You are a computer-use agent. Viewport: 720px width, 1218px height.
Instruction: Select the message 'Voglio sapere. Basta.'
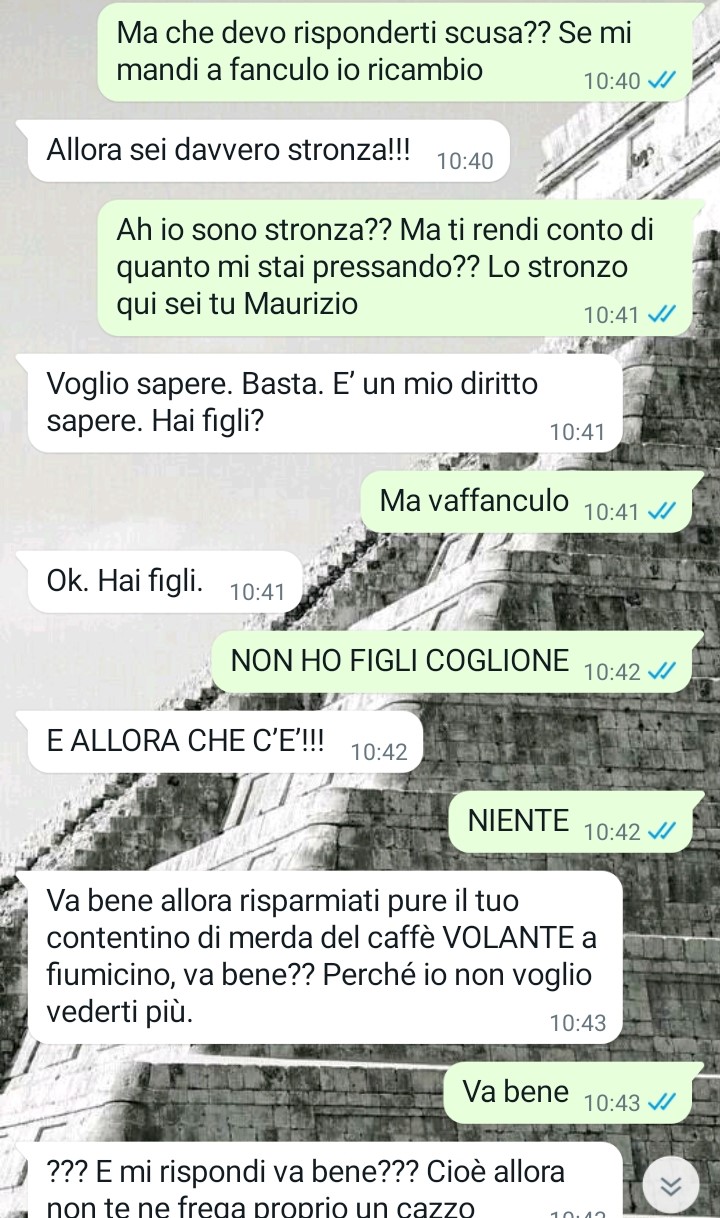coord(325,404)
